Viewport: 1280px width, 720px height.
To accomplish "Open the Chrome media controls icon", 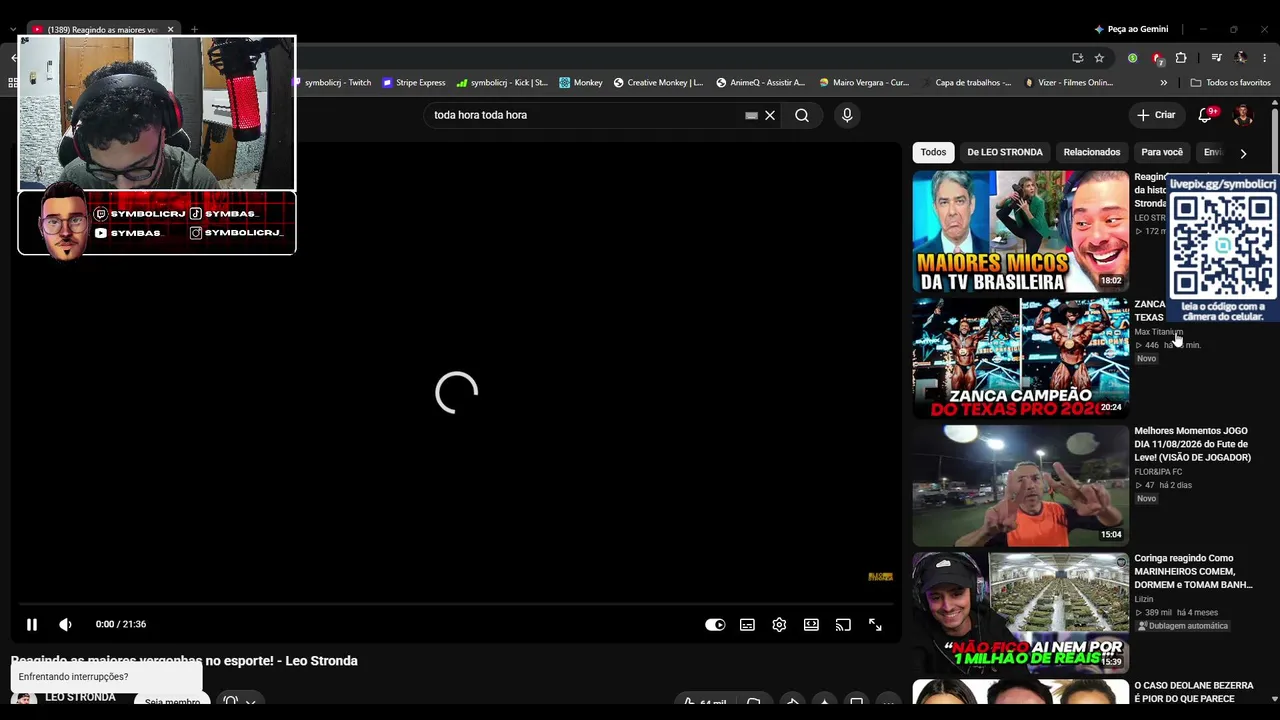I will pyautogui.click(x=1216, y=58).
